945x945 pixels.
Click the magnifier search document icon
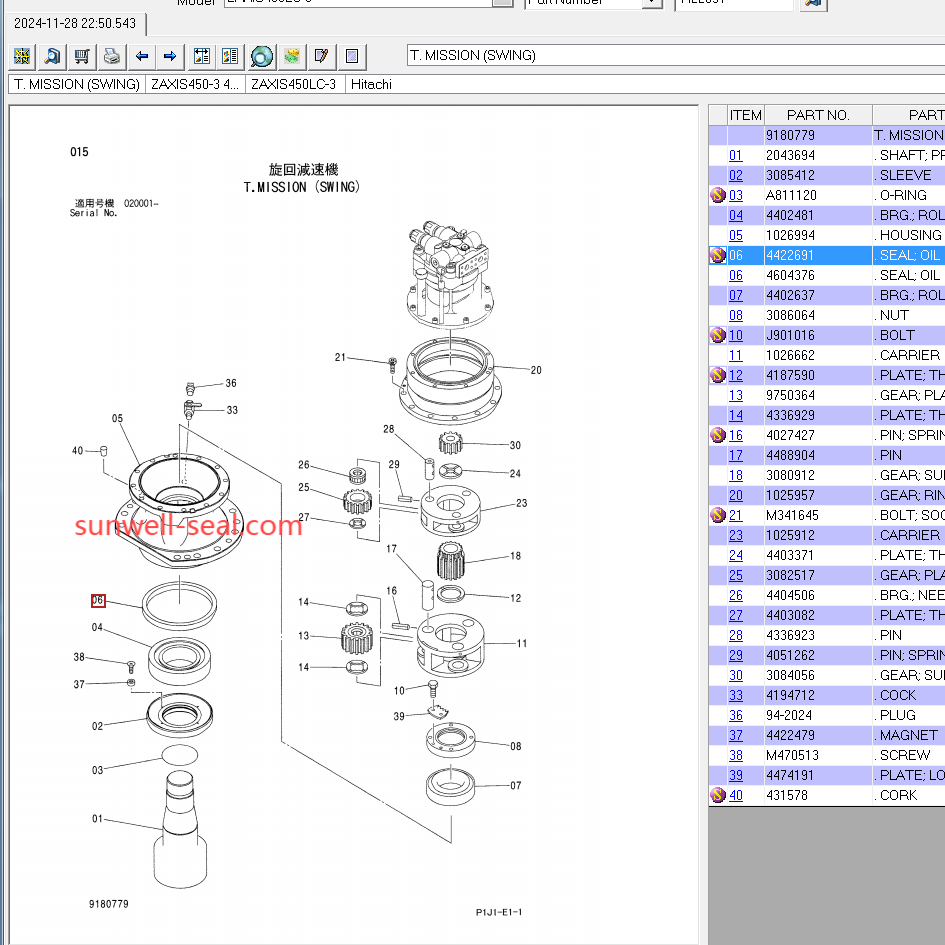52,56
